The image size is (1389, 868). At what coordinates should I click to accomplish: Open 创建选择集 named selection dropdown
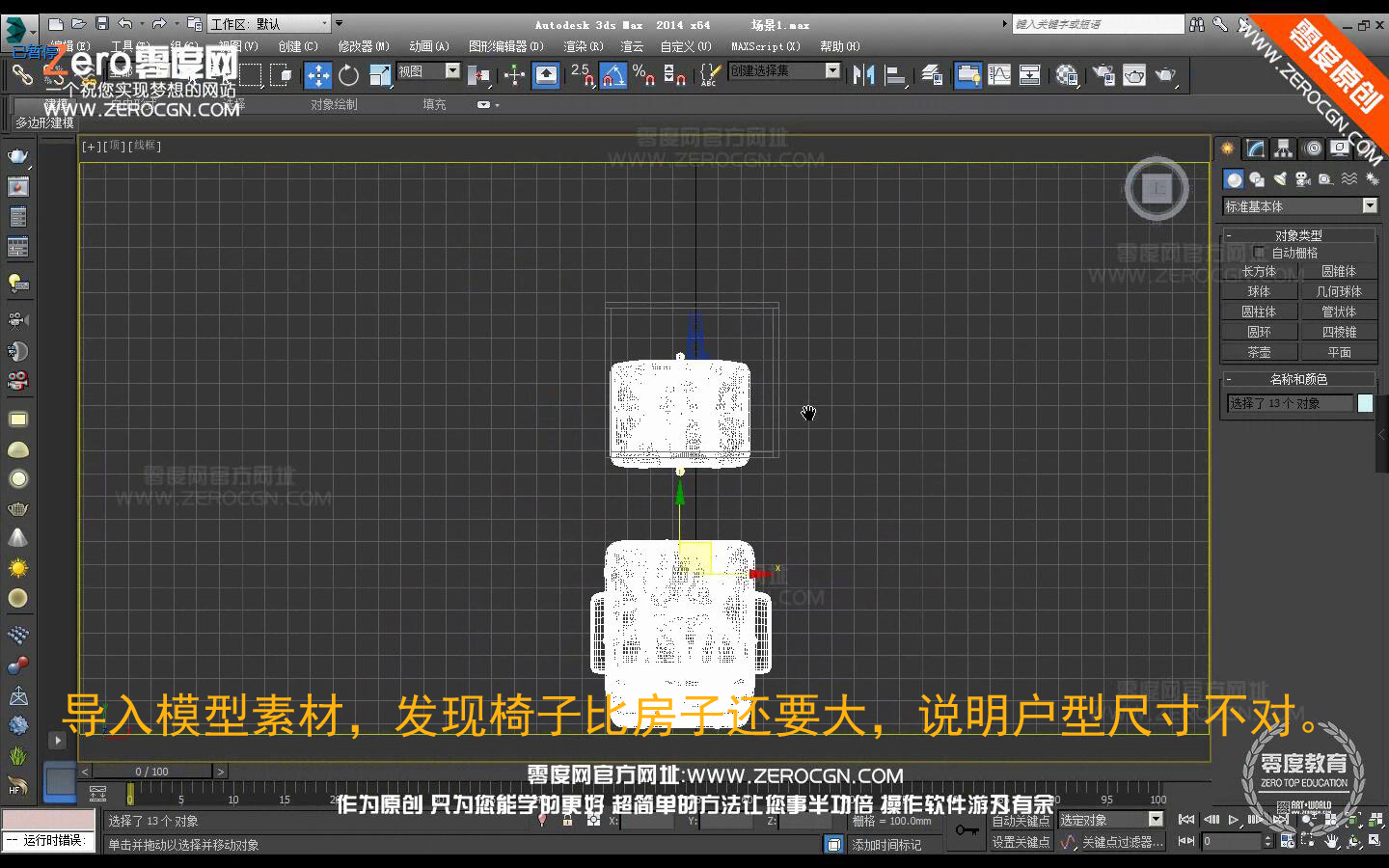coord(784,70)
